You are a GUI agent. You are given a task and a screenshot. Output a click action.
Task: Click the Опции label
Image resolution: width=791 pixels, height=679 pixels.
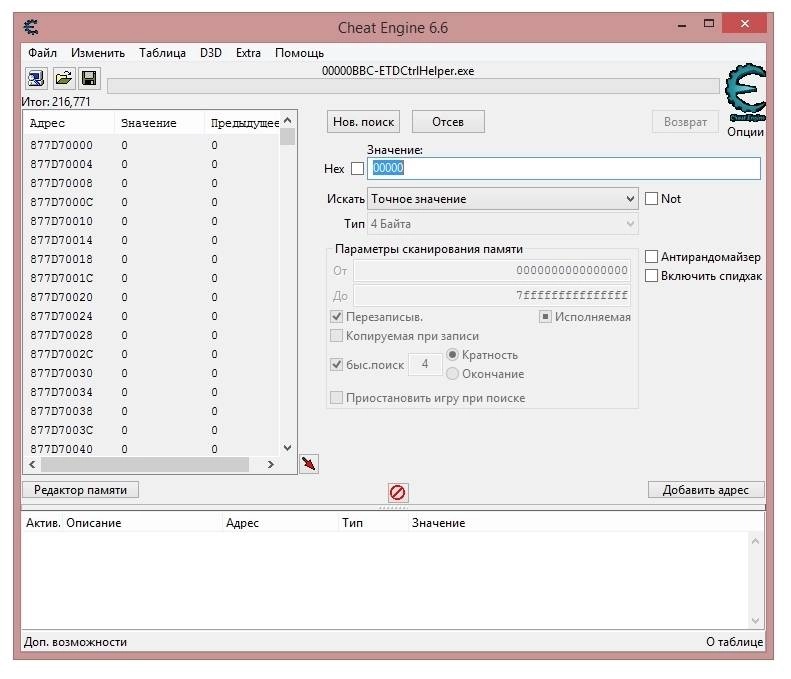(745, 132)
